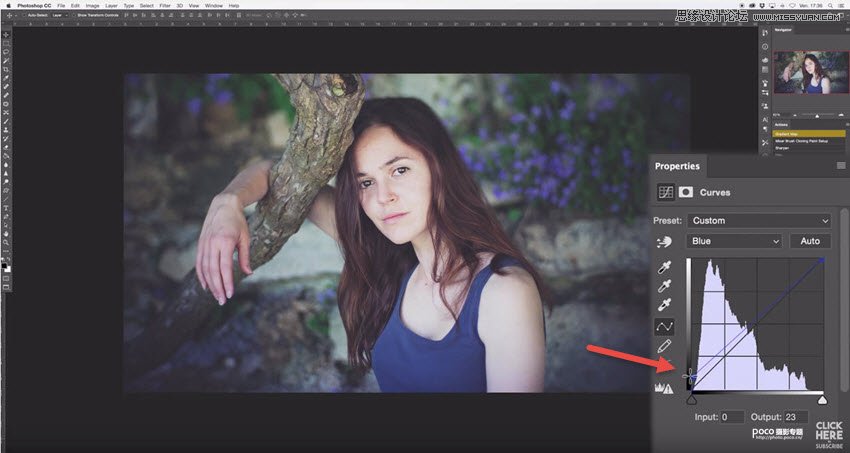Open the Move tool preset picker arrow
The image size is (850, 453).
pos(16,15)
